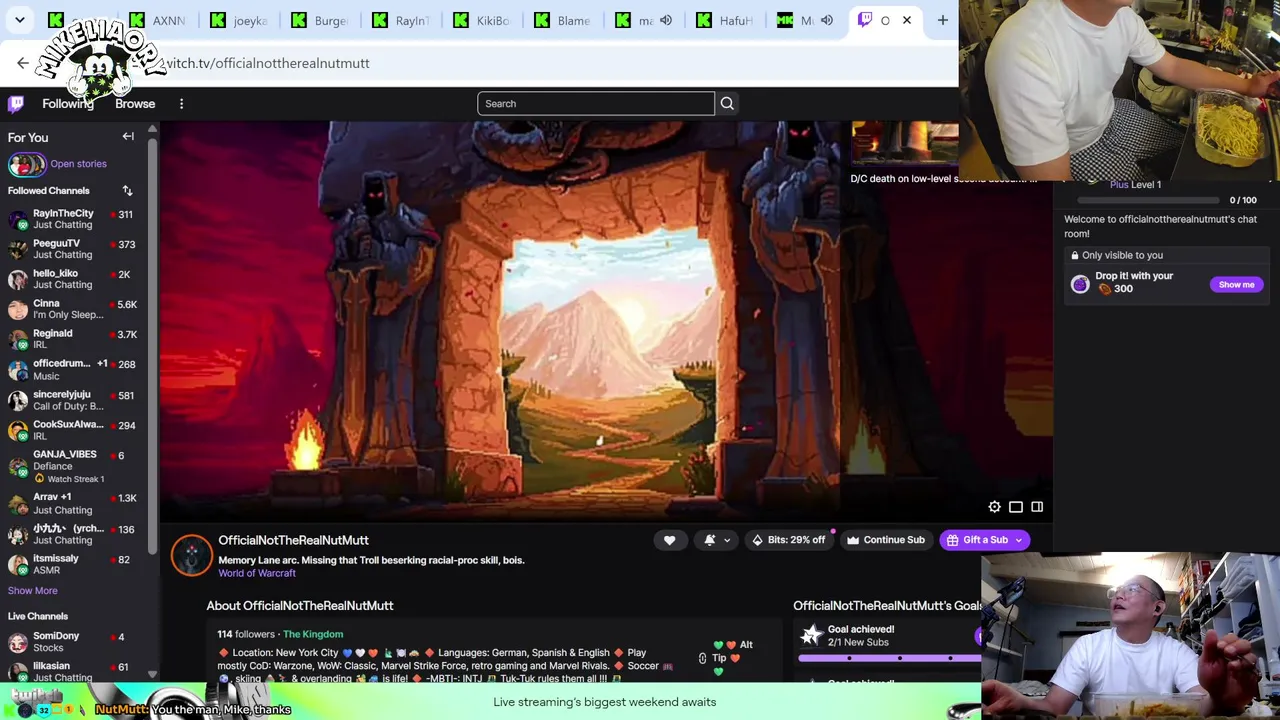This screenshot has height=720, width=1280.
Task: Switch to the AXNN browser tab
Action: [x=158, y=20]
